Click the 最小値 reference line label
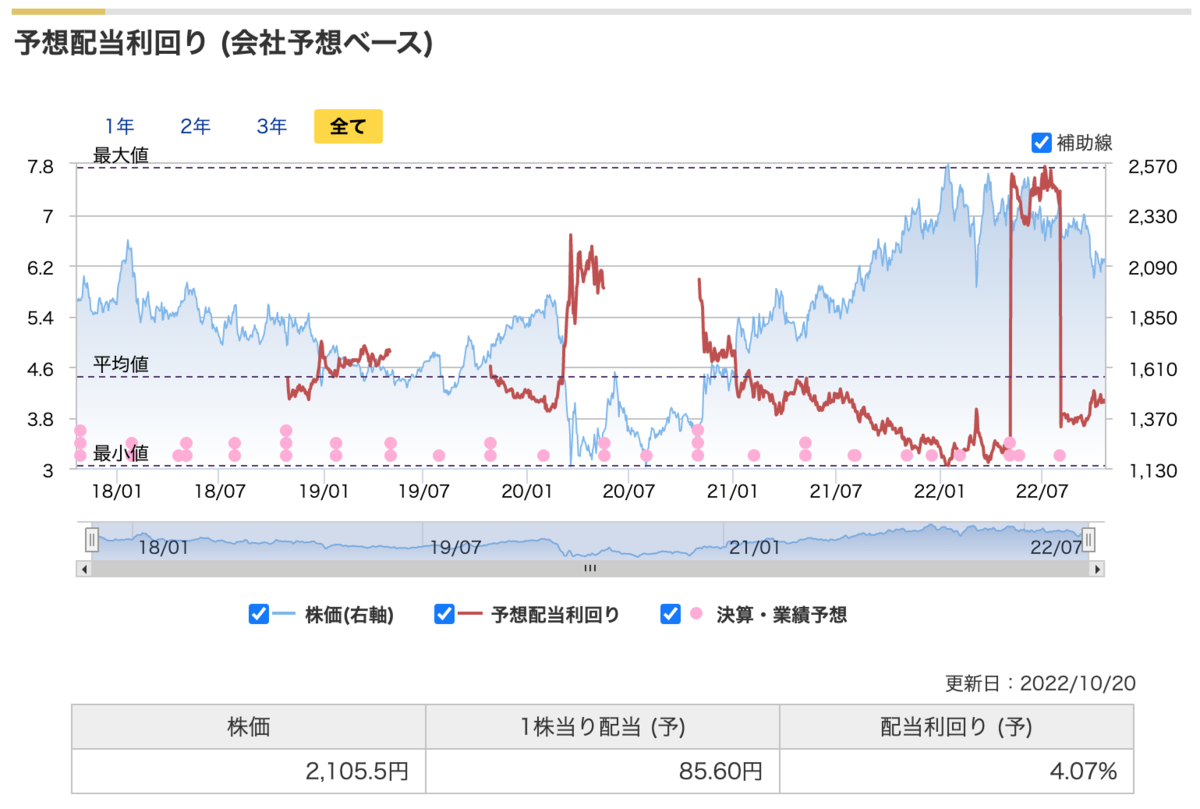Viewport: 1200px width, 809px height. 120,454
